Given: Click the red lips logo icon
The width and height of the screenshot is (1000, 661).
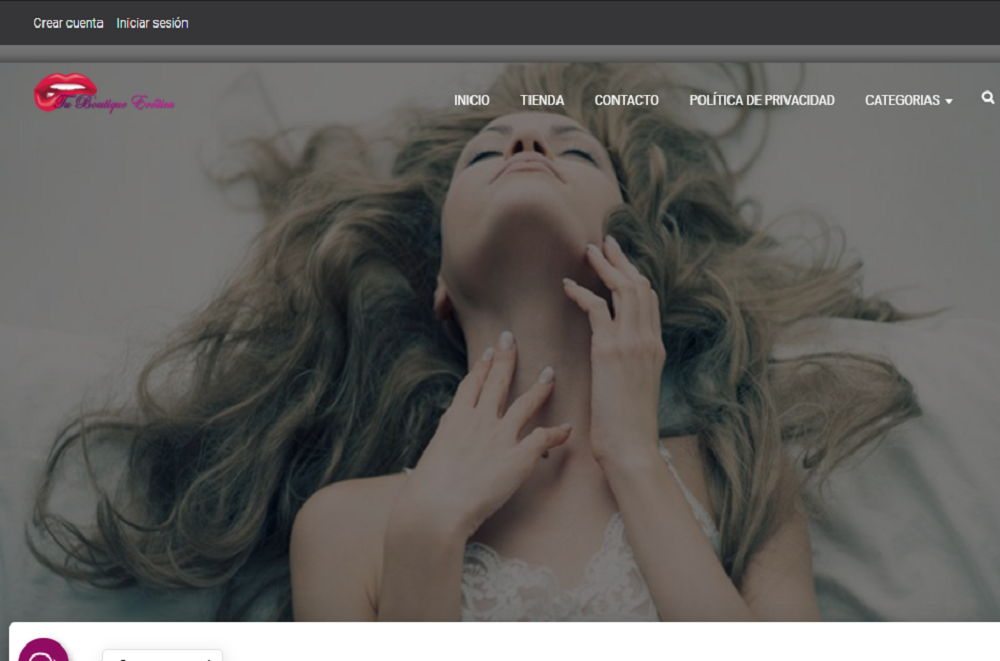Looking at the screenshot, I should point(62,92).
